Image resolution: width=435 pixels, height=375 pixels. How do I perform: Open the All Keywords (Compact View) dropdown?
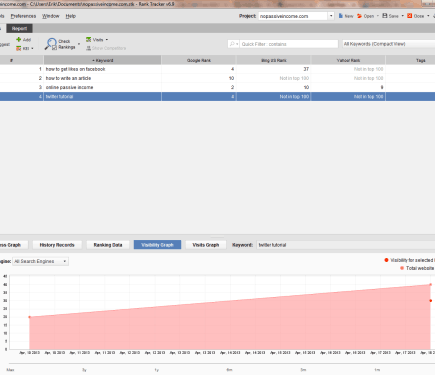point(389,44)
